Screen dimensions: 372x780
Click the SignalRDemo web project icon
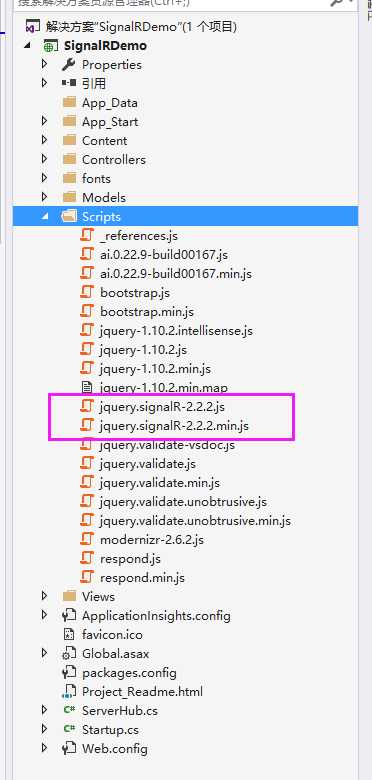point(50,46)
